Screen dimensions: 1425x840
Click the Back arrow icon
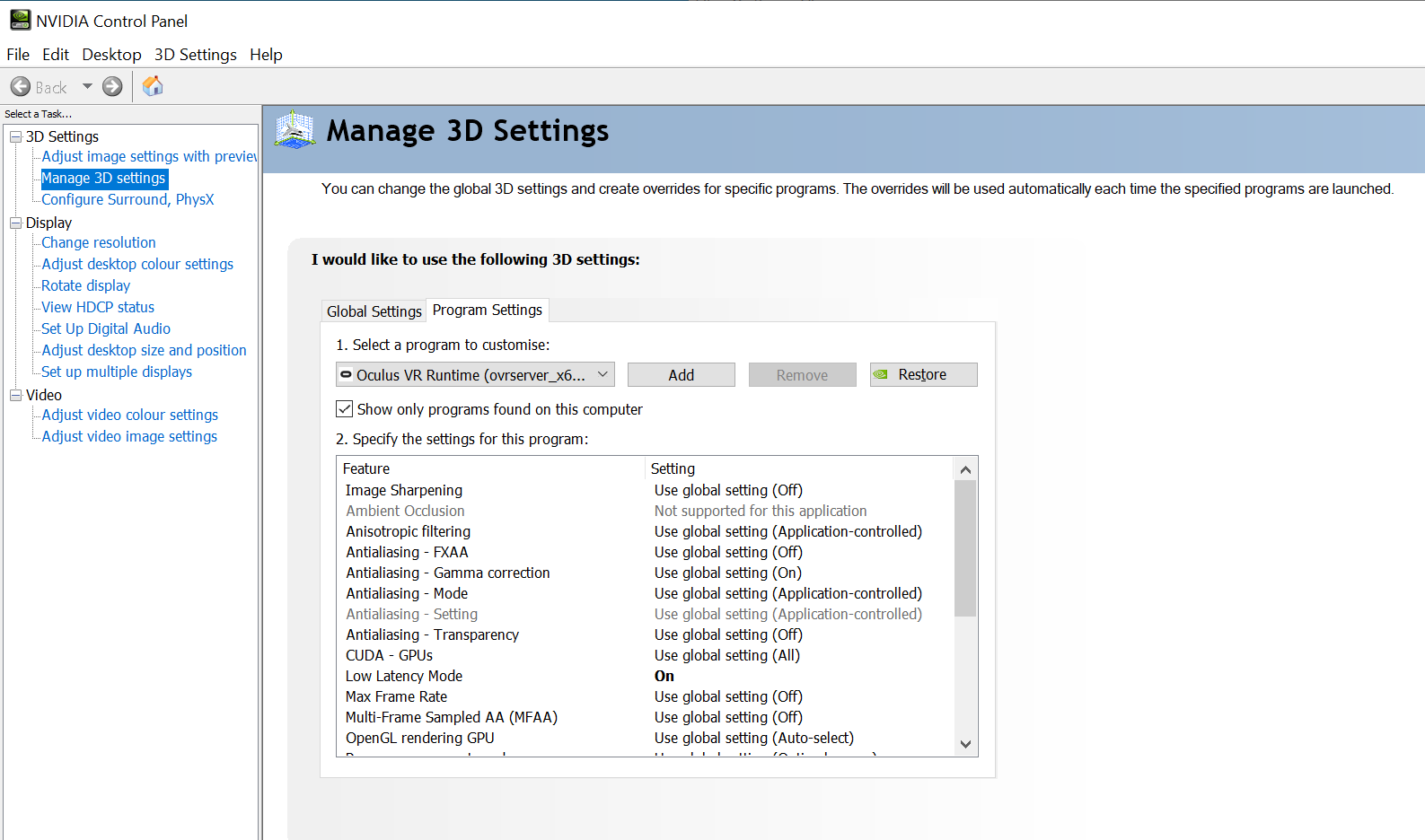click(x=21, y=87)
